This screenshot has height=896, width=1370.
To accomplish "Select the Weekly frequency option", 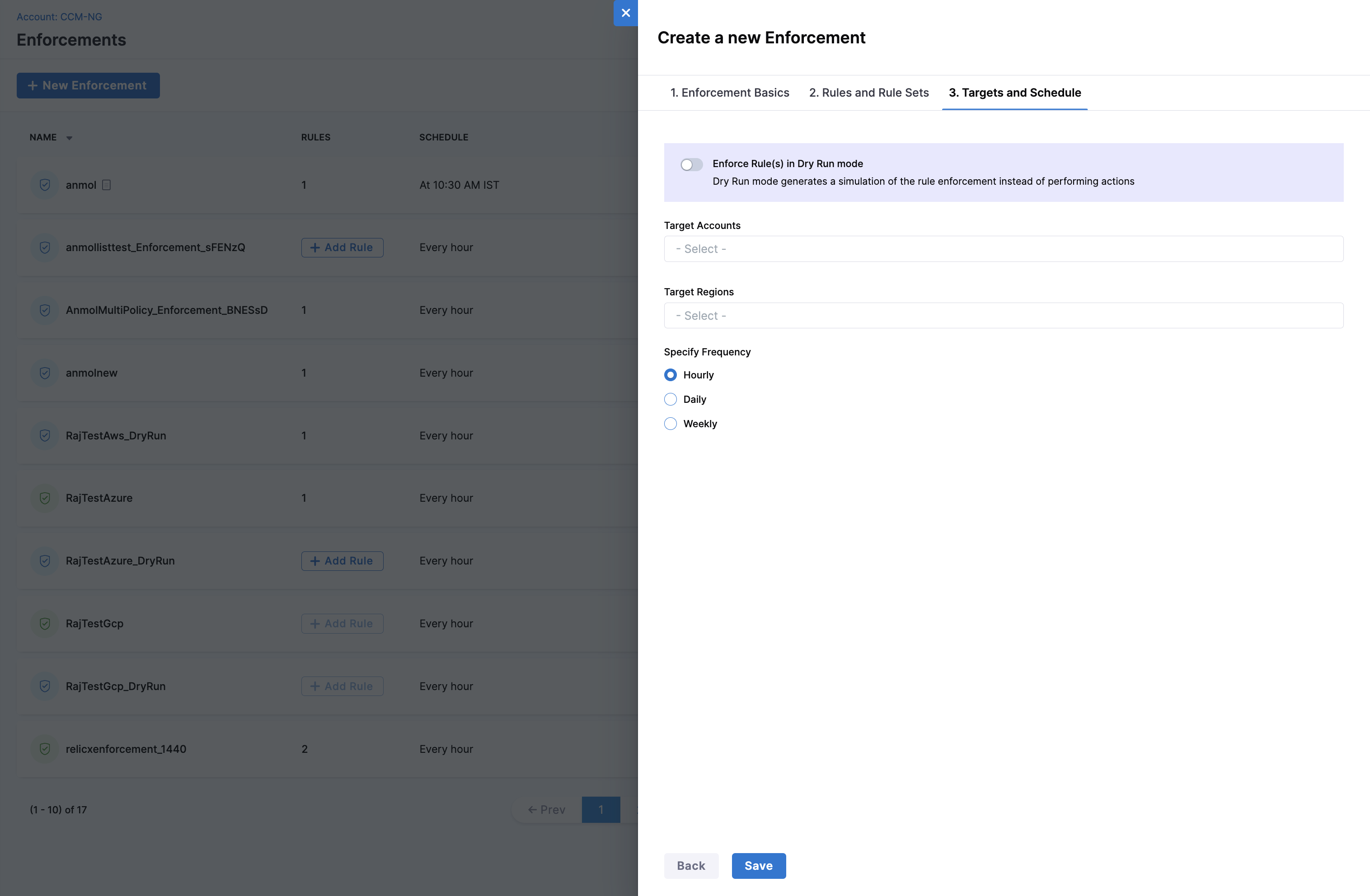I will 671,424.
